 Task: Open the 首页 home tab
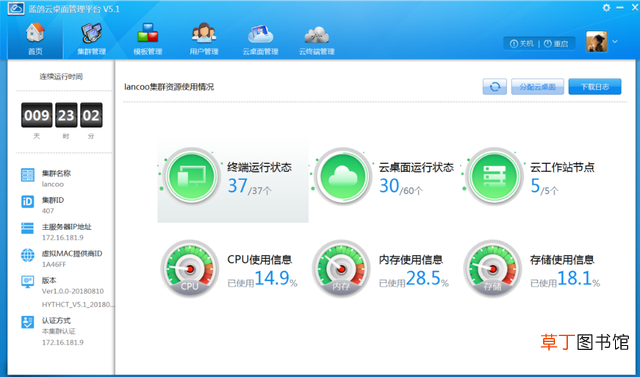coord(36,39)
